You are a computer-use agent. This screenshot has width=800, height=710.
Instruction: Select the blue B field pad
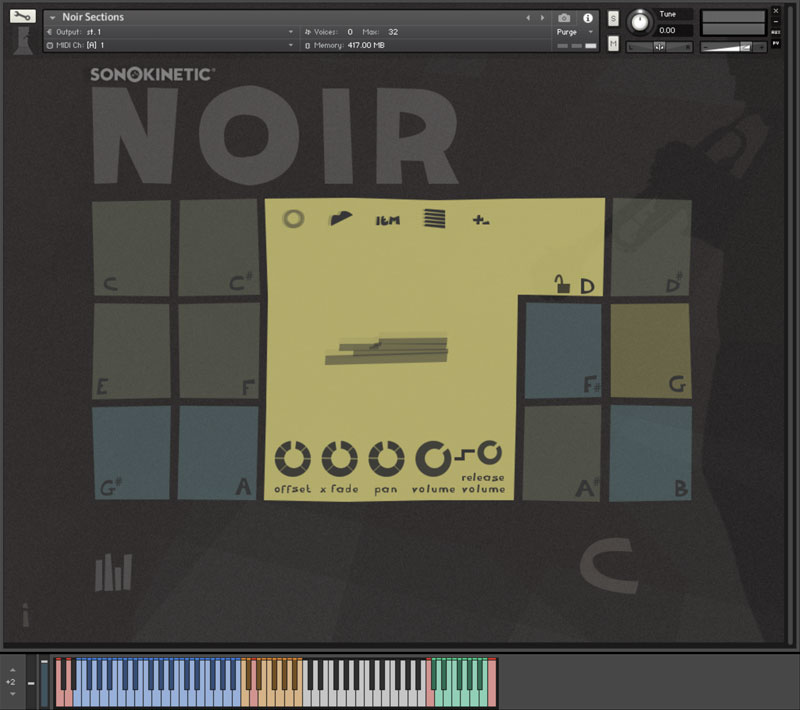(x=650, y=453)
